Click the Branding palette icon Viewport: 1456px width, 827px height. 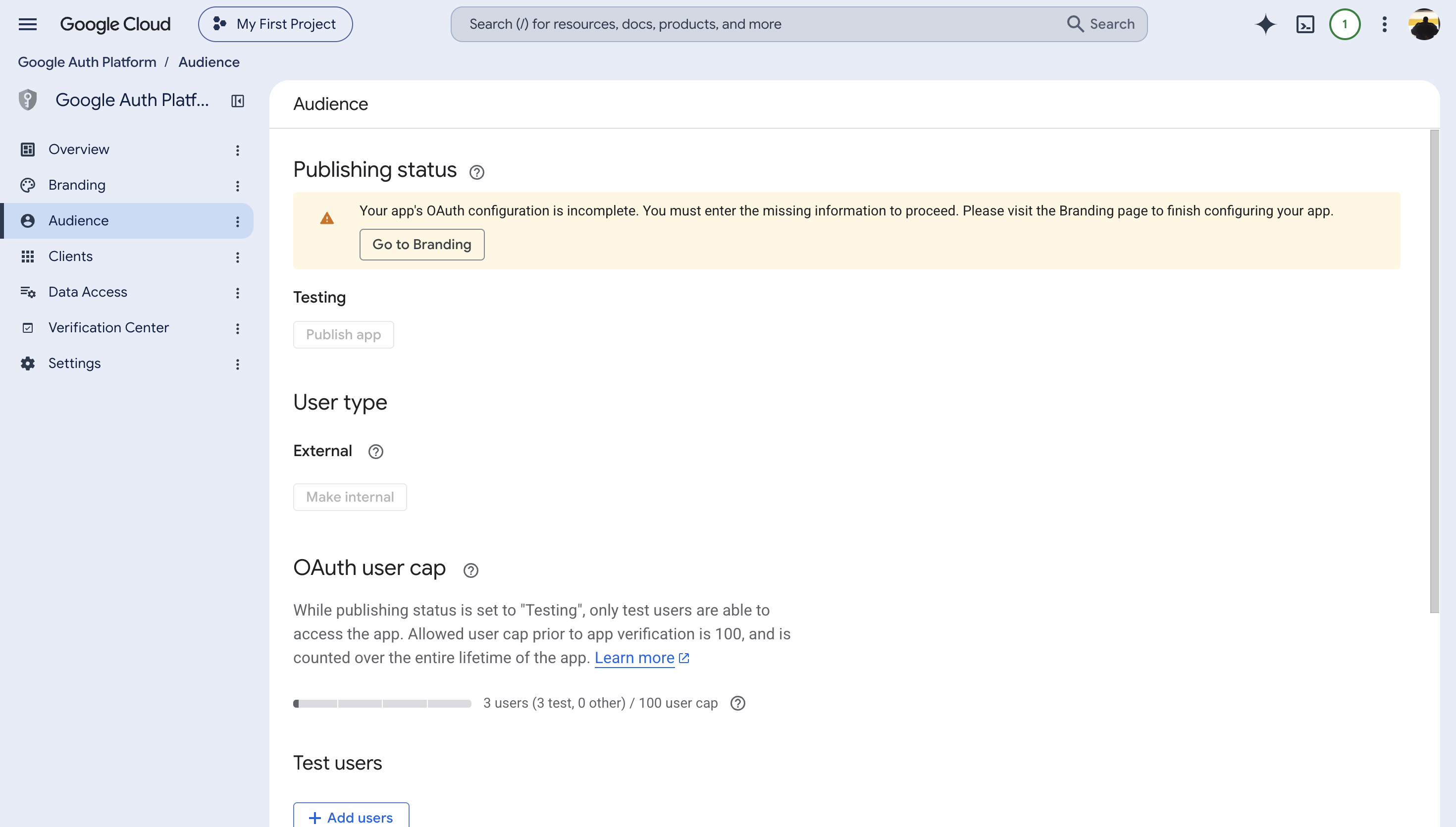point(27,185)
